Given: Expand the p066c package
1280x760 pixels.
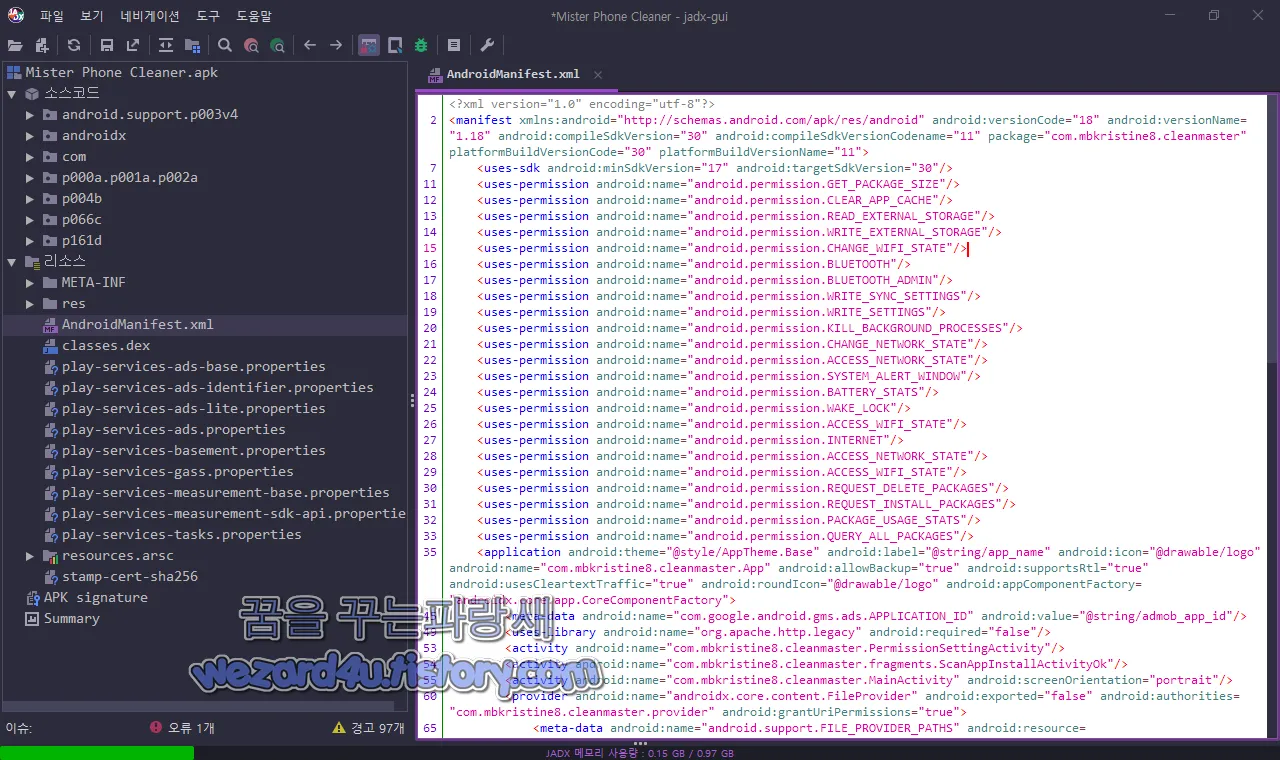Looking at the screenshot, I should [x=30, y=220].
